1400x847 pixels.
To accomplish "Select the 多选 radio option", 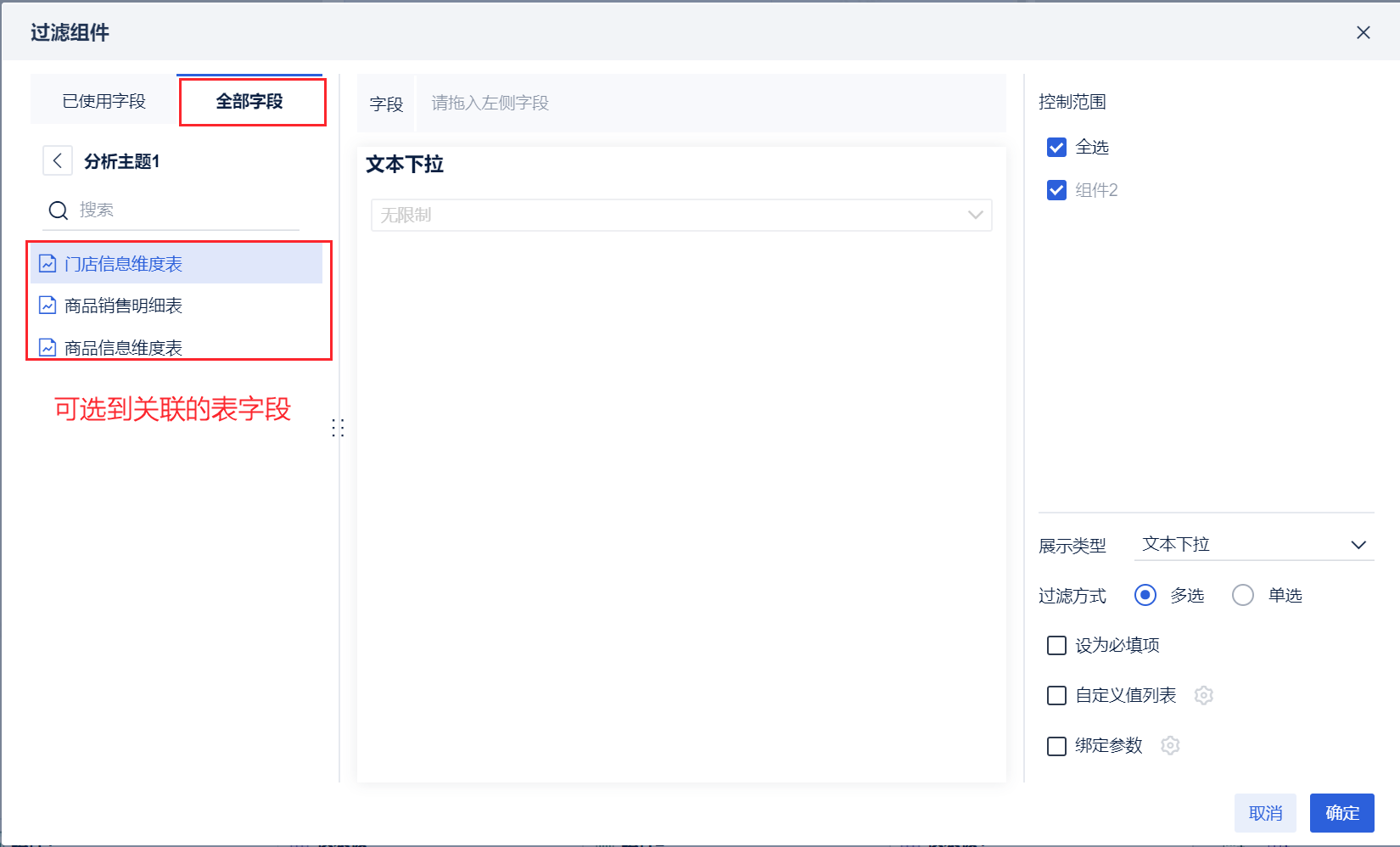I will [x=1145, y=595].
